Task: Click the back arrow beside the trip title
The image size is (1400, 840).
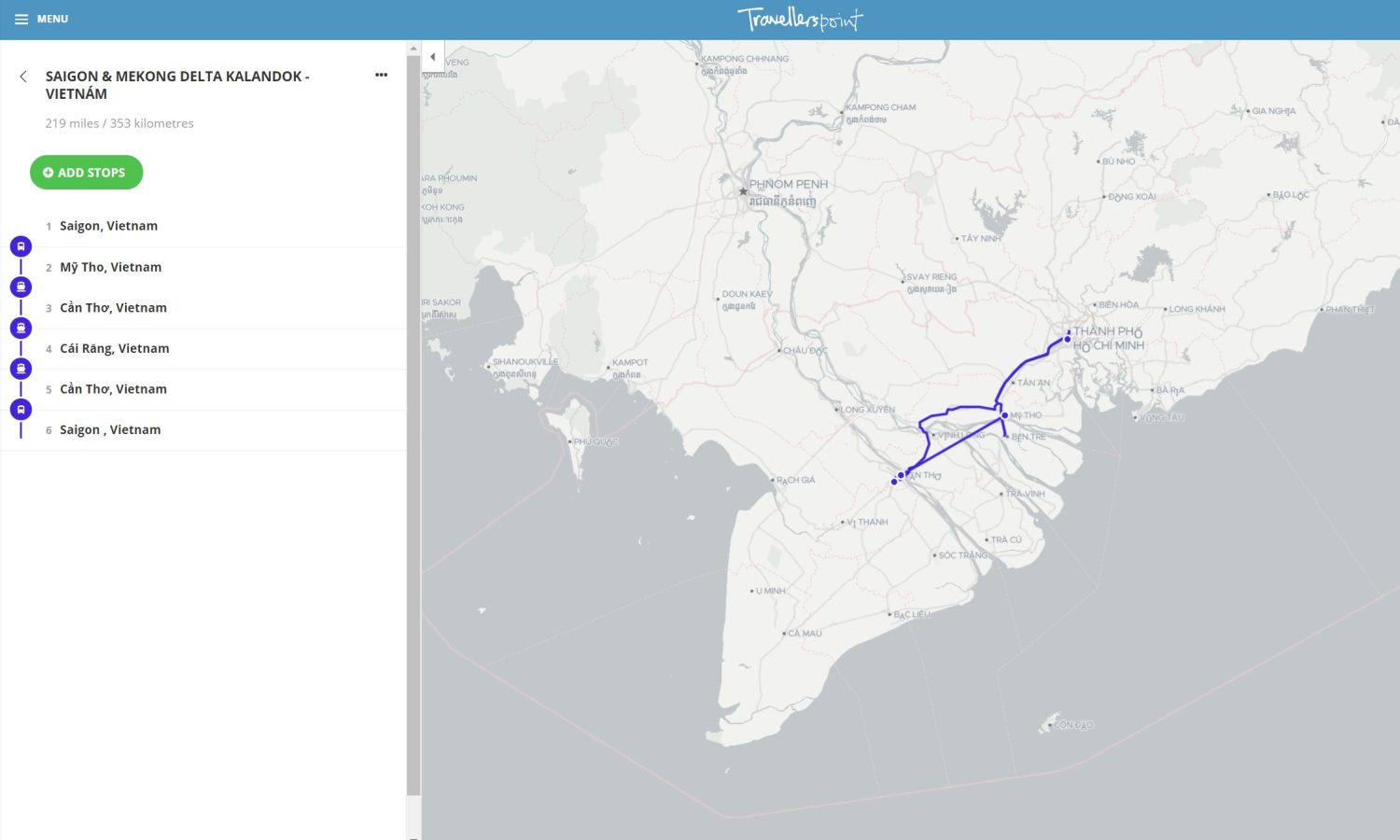Action: [x=23, y=77]
